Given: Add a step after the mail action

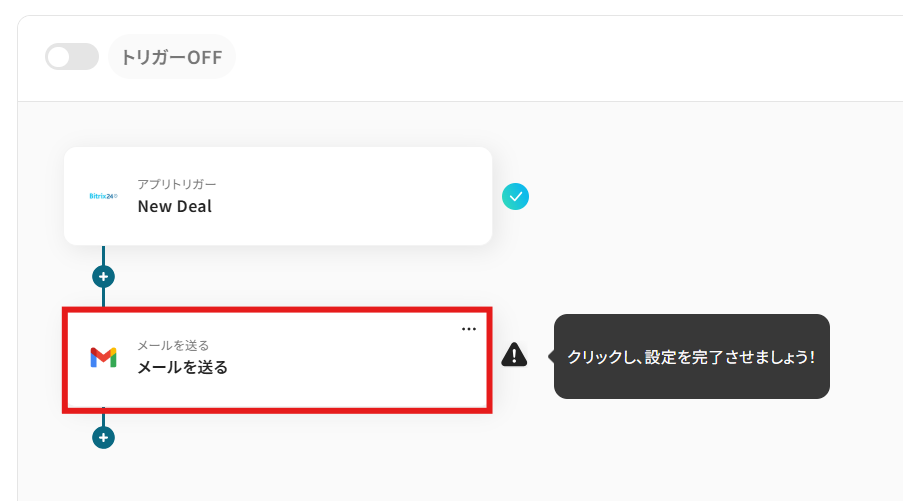Looking at the screenshot, I should pyautogui.click(x=103, y=437).
